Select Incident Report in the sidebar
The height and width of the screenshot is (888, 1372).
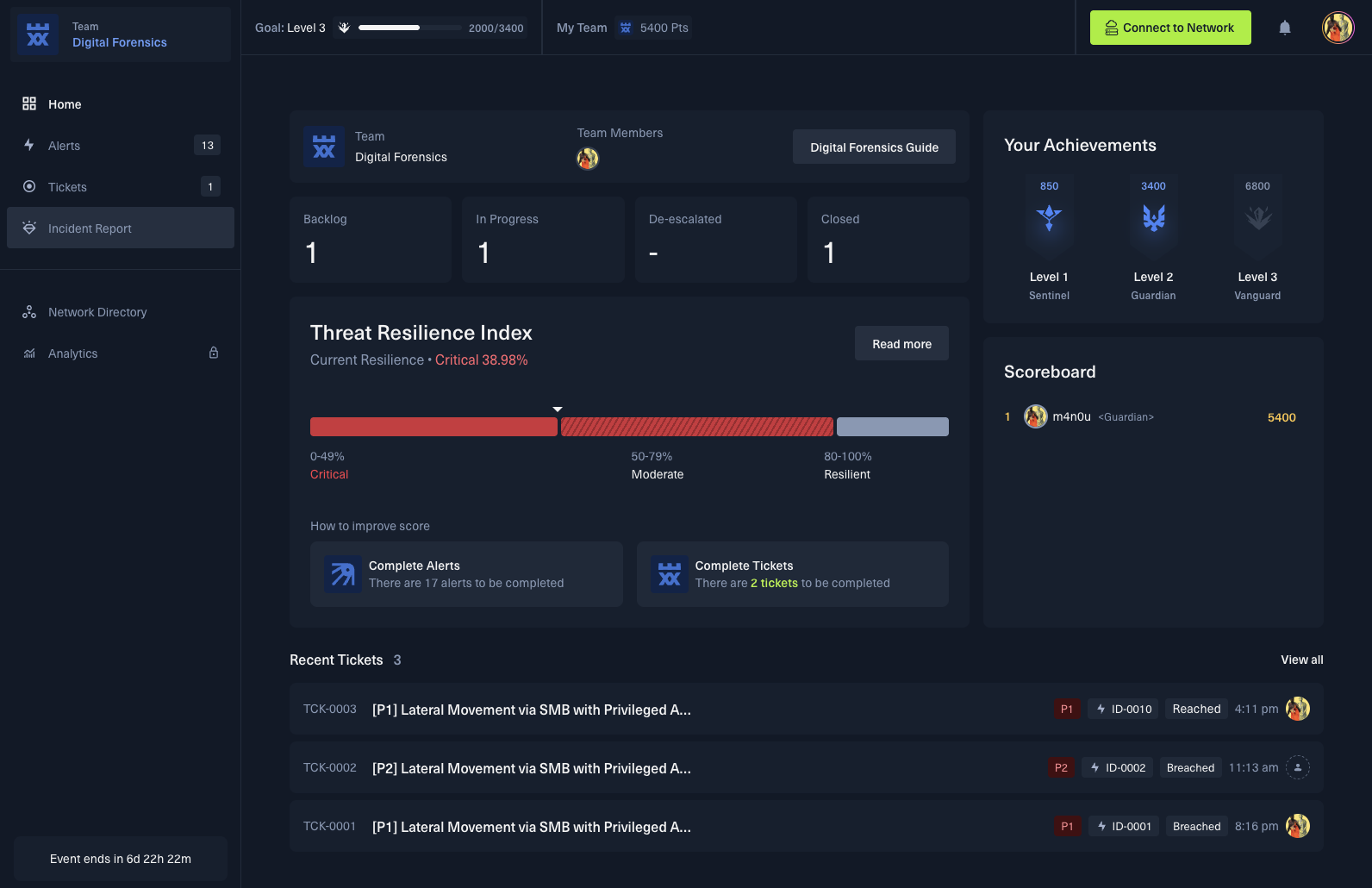(x=90, y=228)
